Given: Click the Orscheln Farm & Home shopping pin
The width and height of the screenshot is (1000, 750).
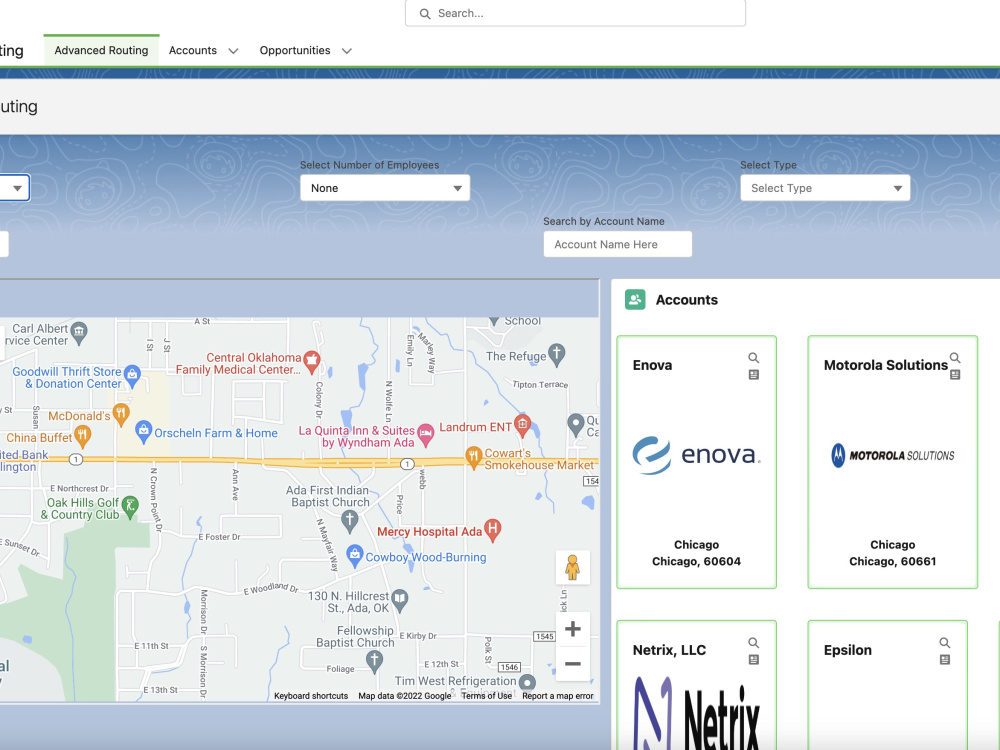Looking at the screenshot, I should [143, 431].
